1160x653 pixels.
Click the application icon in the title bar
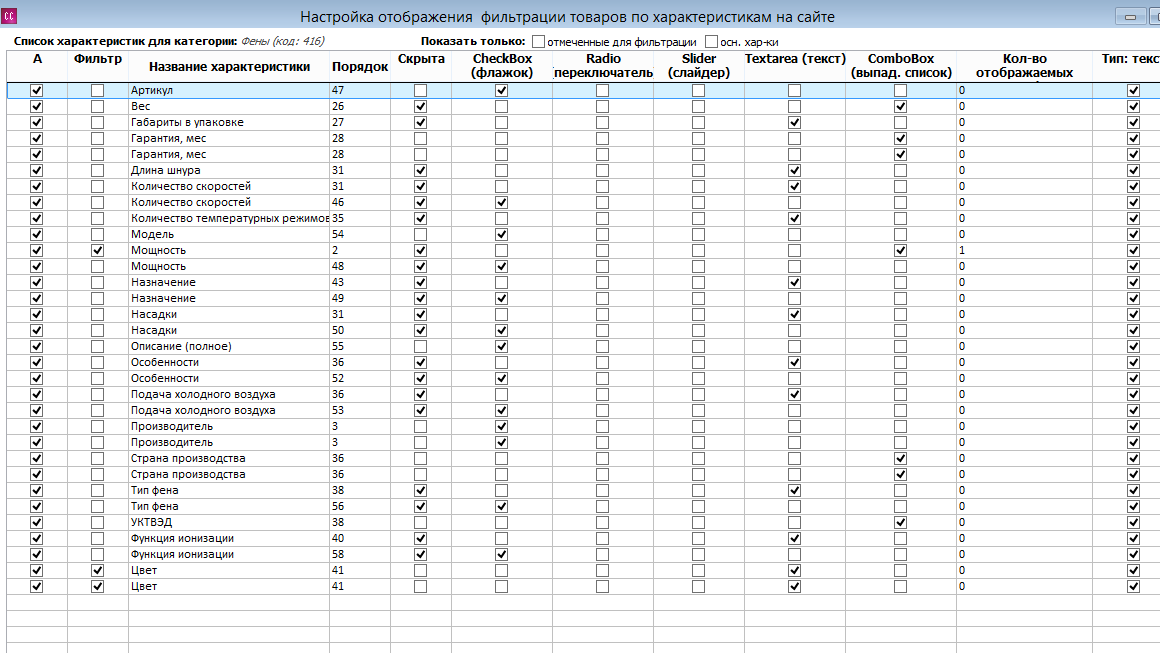(x=9, y=16)
